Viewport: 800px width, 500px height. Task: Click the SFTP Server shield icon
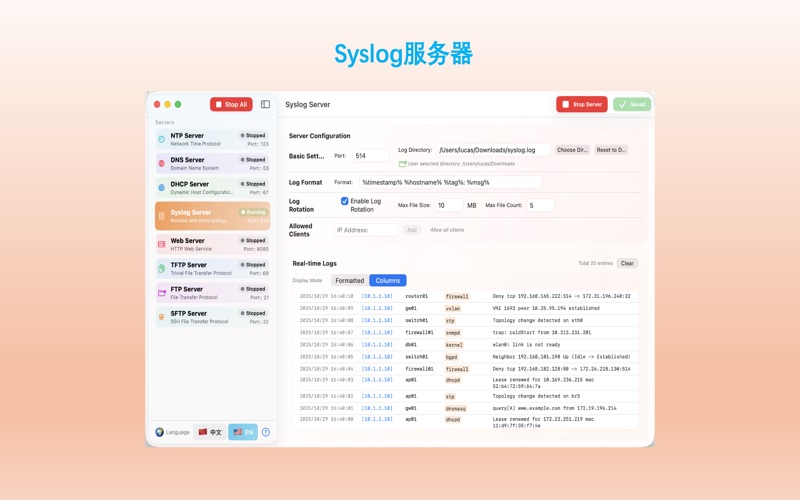tap(161, 317)
